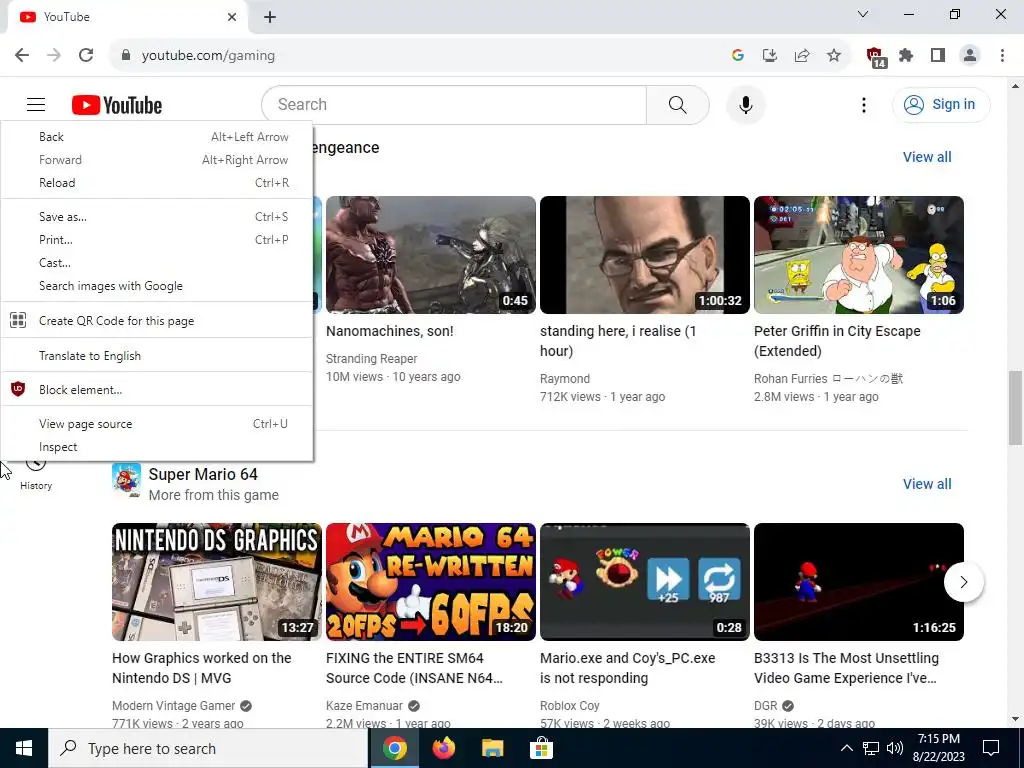Open YouTube settings three-dot menu

[863, 104]
